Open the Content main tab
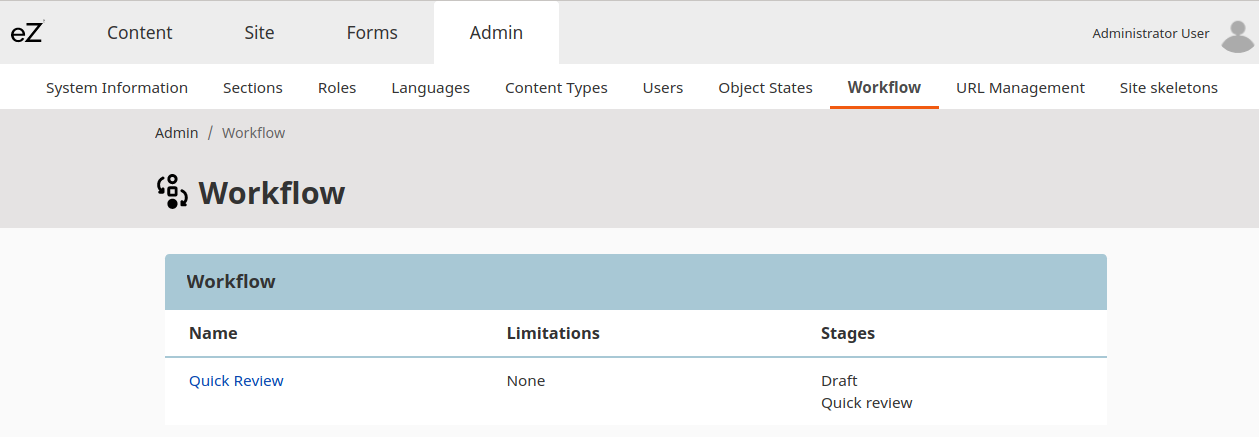Image resolution: width=1259 pixels, height=437 pixels. pyautogui.click(x=140, y=33)
